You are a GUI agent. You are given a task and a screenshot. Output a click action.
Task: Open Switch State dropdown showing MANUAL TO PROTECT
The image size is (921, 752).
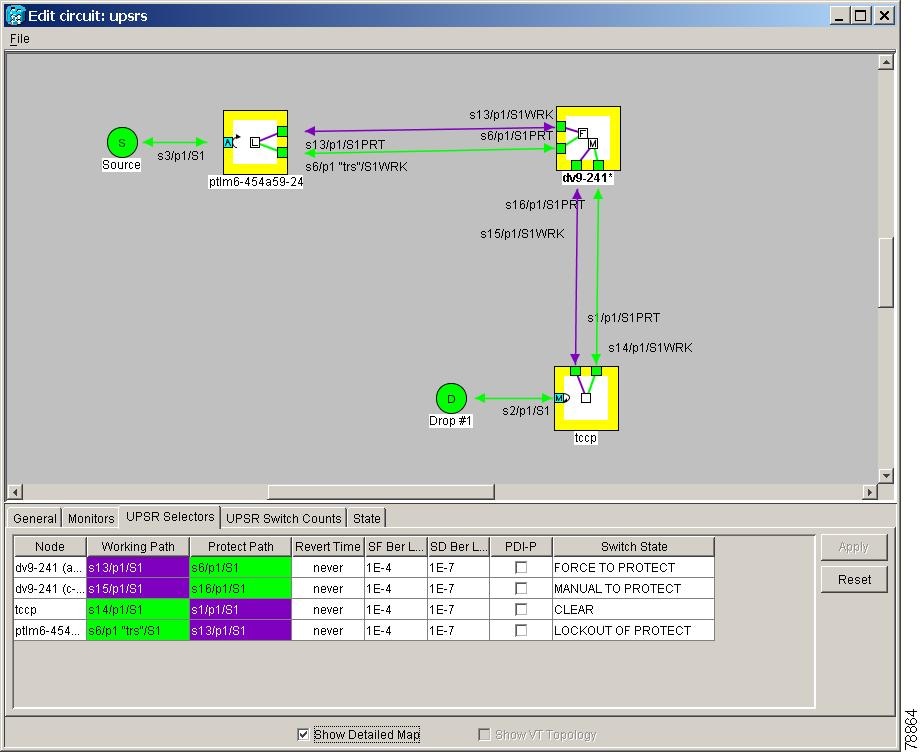pyautogui.click(x=634, y=589)
